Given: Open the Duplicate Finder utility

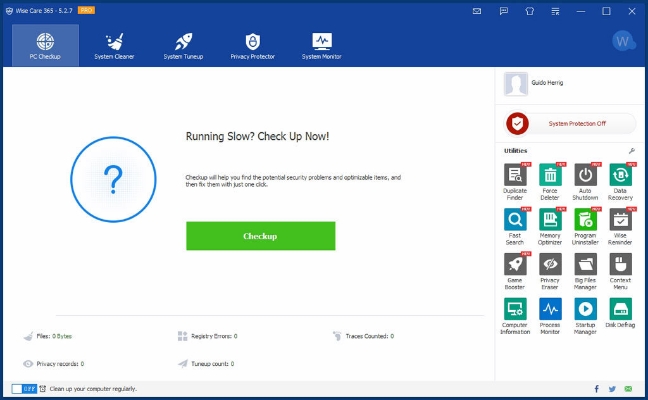Looking at the screenshot, I should click(515, 182).
